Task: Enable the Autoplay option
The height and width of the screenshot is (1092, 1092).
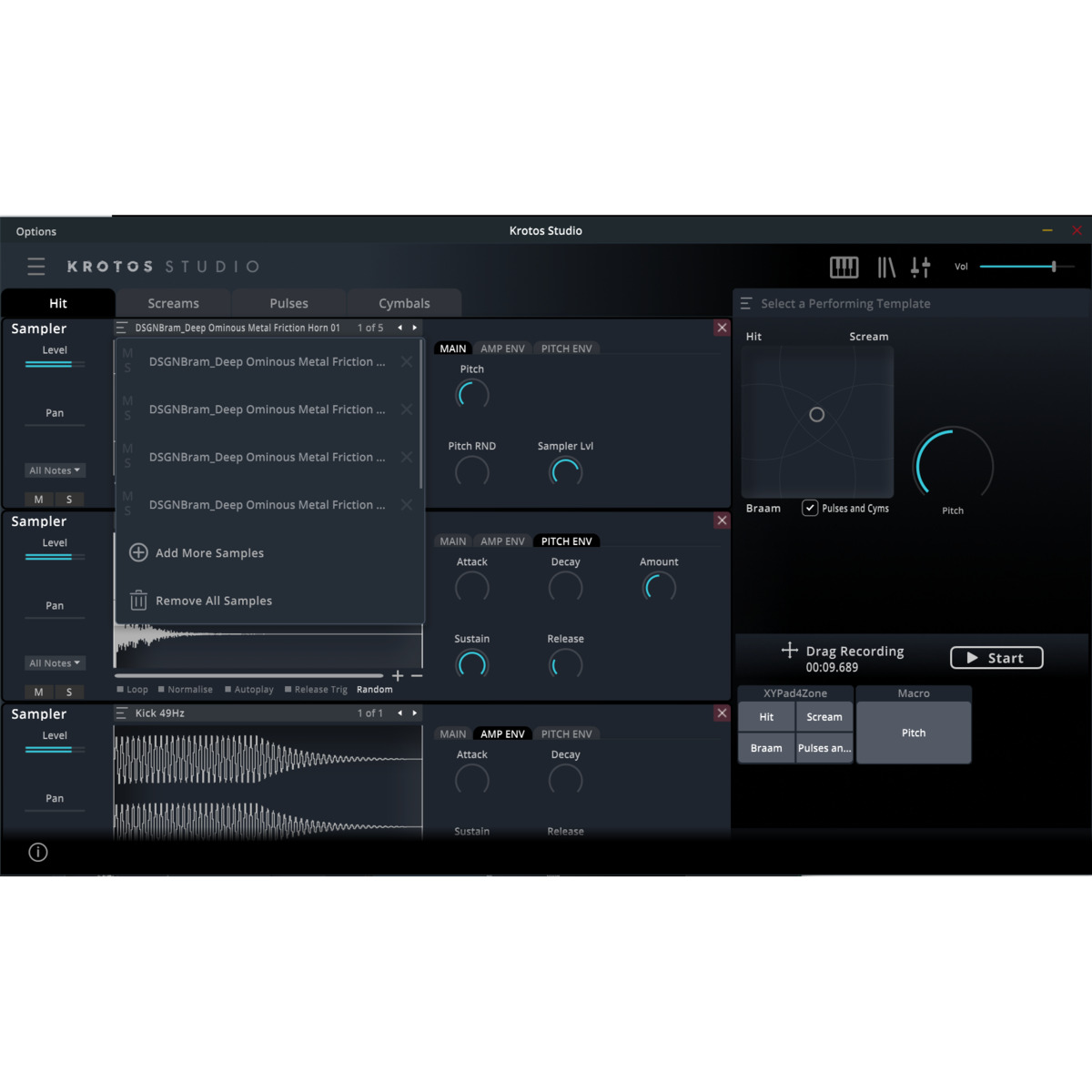Action: point(228,690)
